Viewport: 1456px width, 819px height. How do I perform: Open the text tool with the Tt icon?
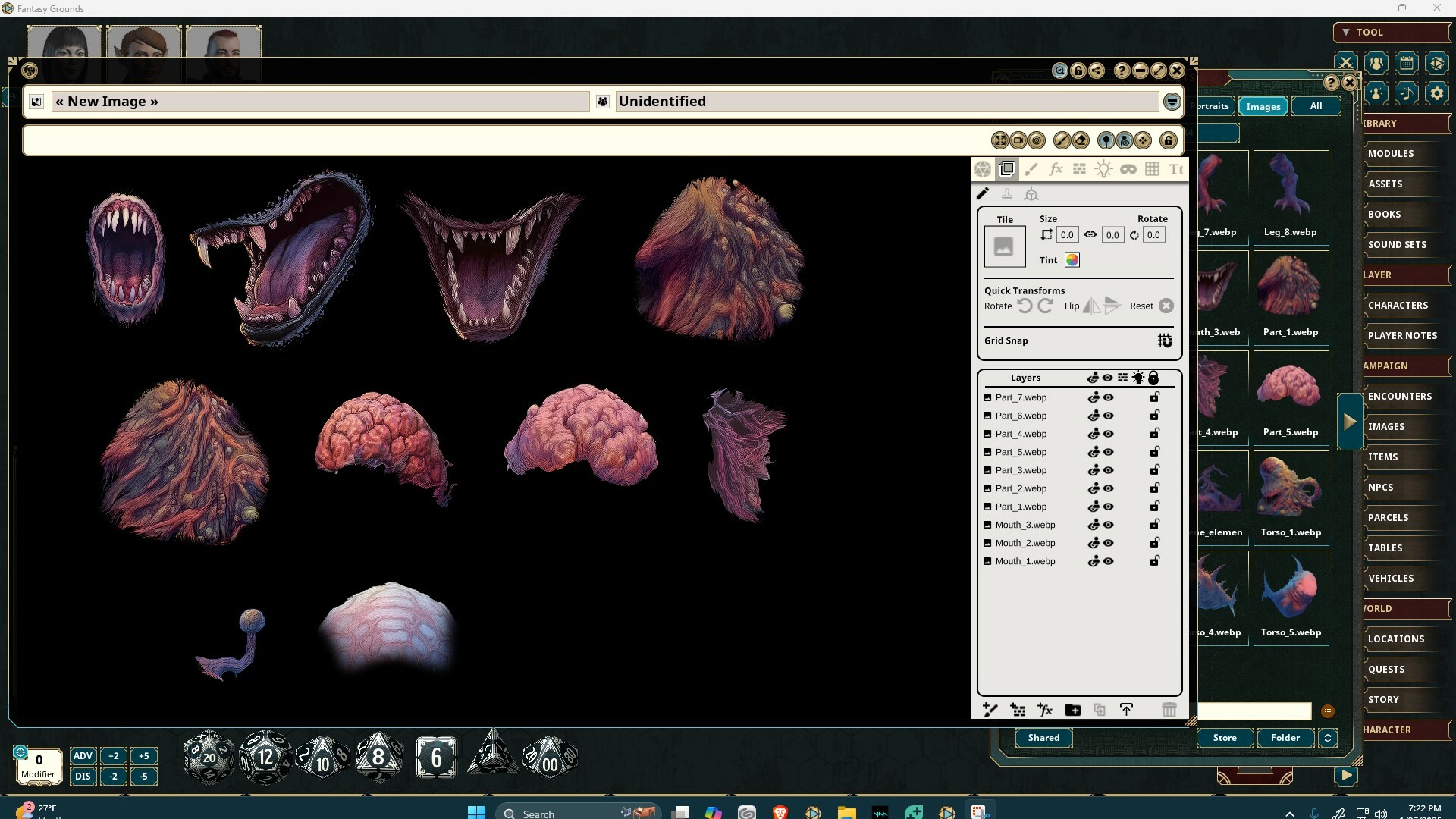pyautogui.click(x=1175, y=168)
